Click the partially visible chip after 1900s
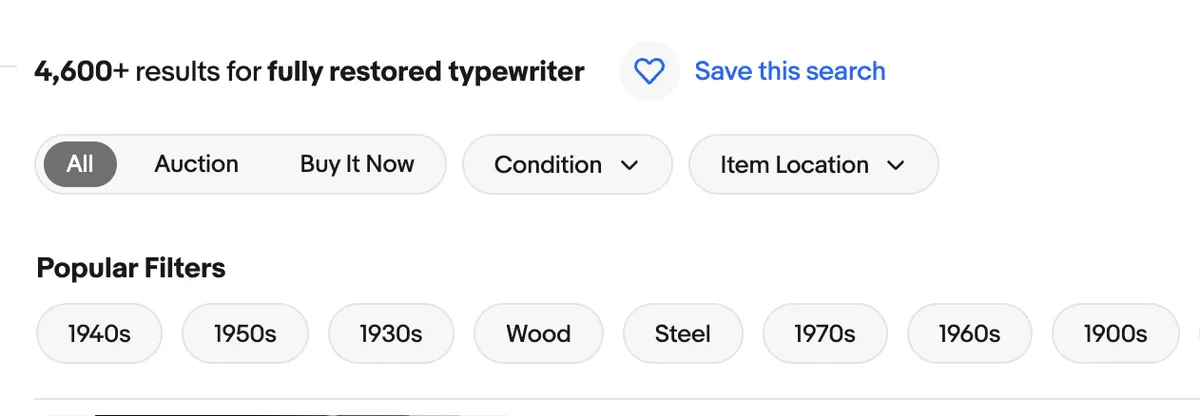The image size is (1200, 416). [x=1196, y=333]
